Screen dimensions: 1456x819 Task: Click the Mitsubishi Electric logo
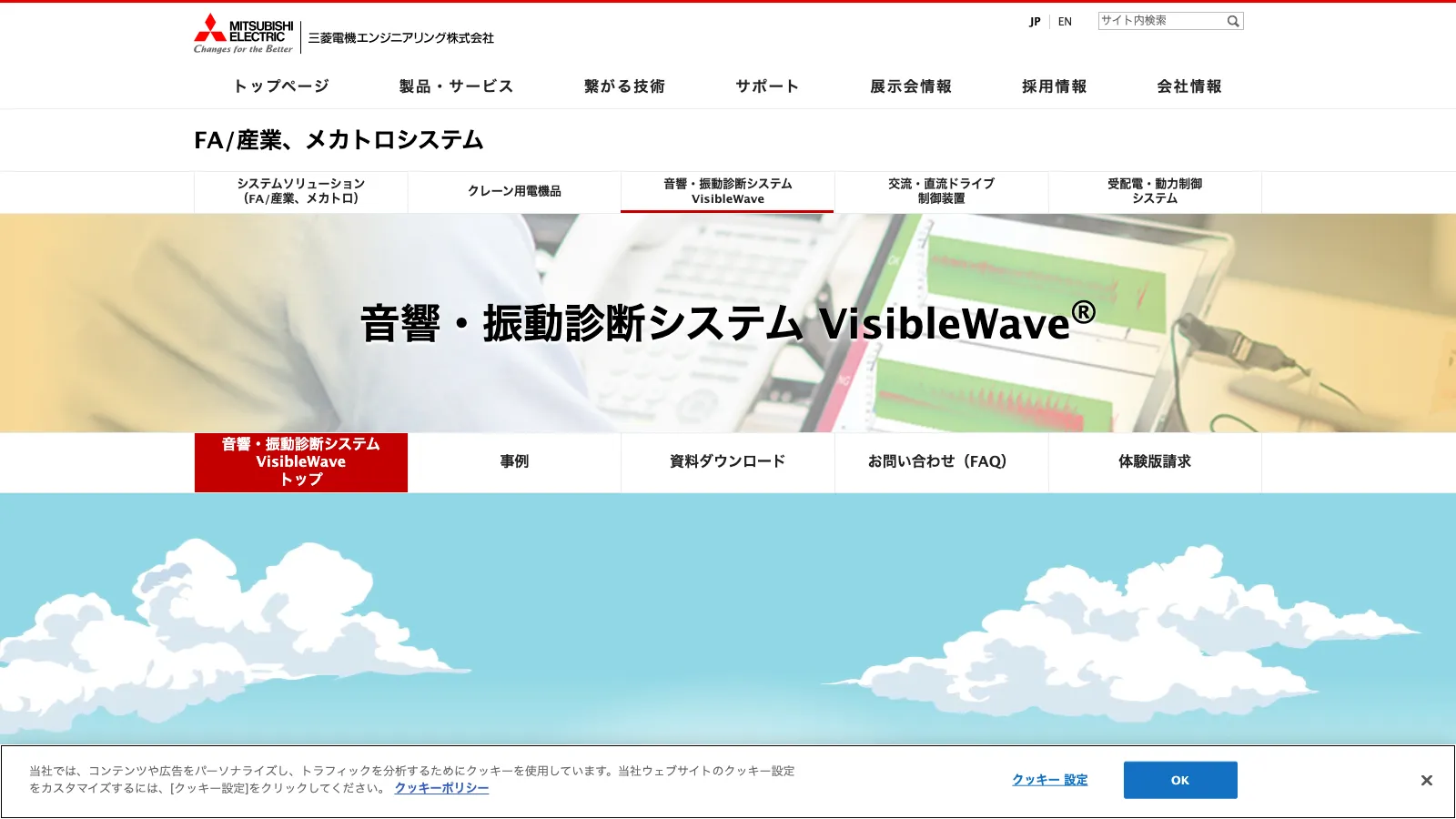tap(243, 34)
